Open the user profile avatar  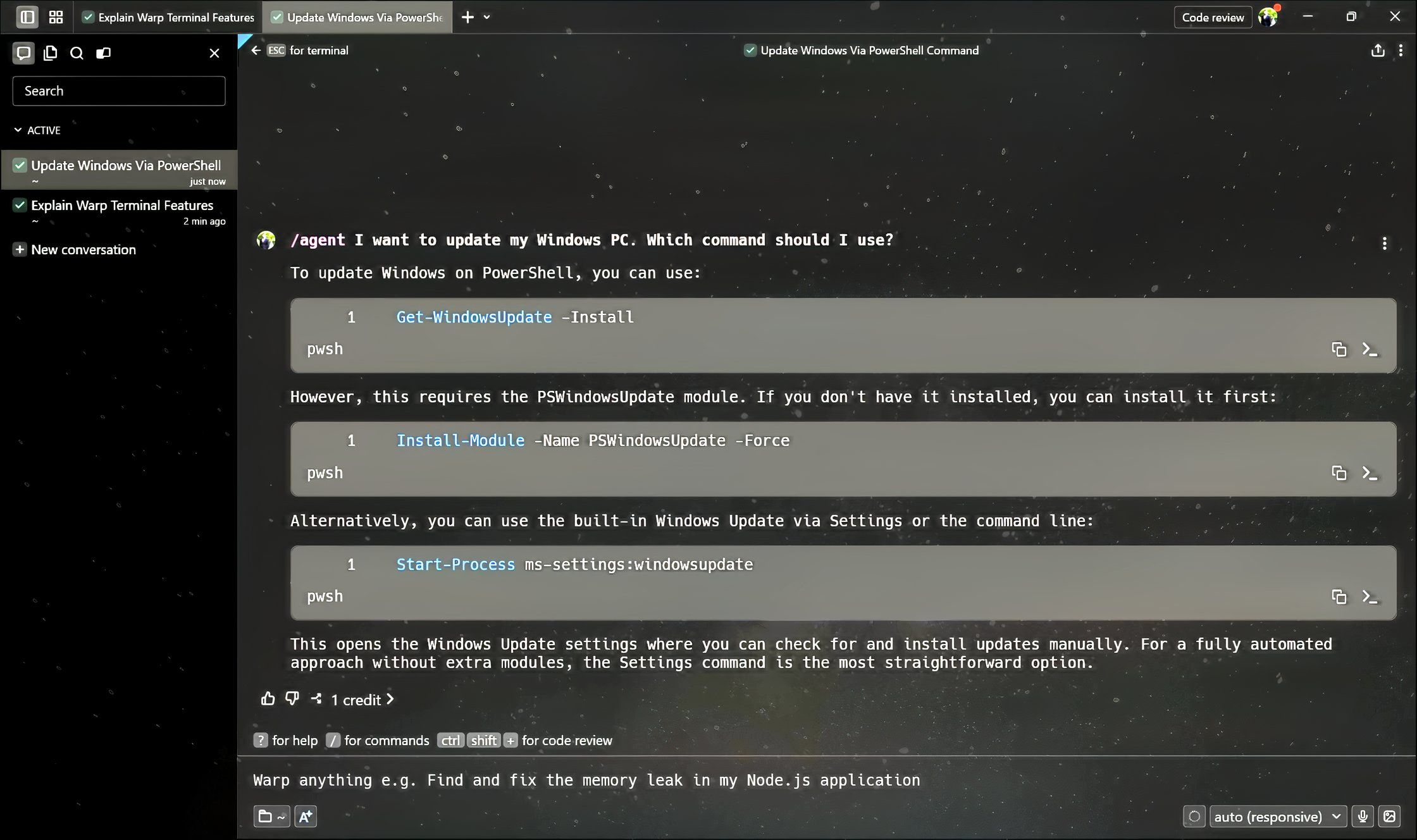tap(1268, 17)
